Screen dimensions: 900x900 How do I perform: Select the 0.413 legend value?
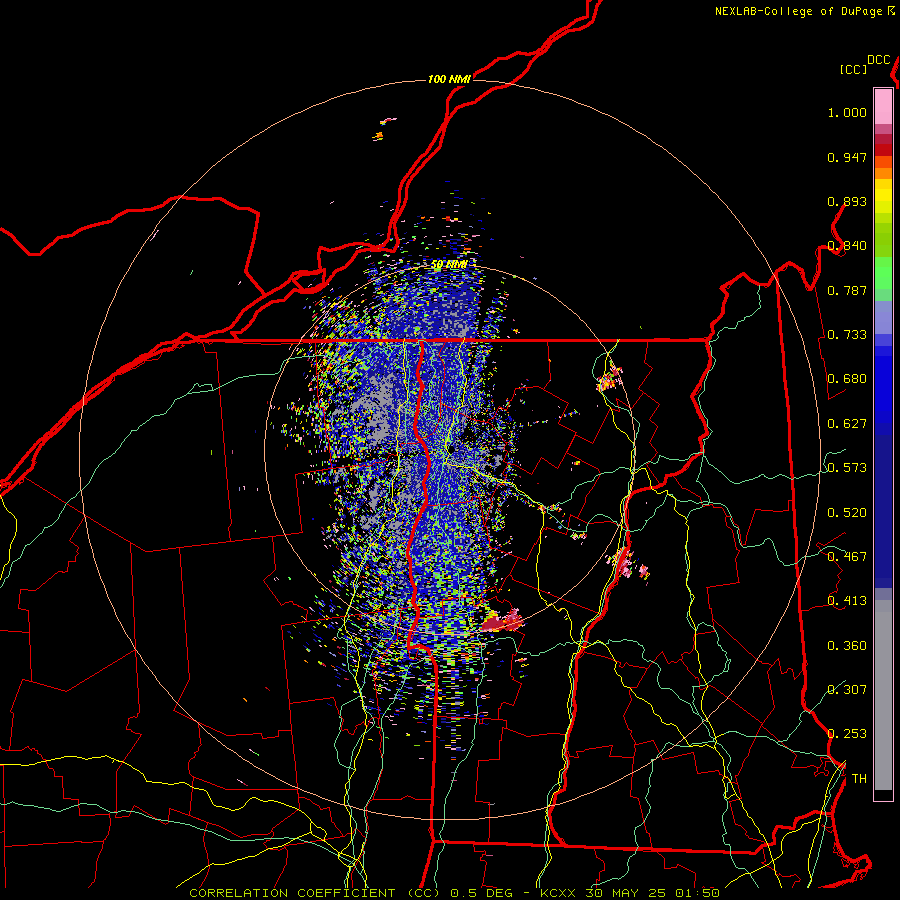[x=847, y=601]
